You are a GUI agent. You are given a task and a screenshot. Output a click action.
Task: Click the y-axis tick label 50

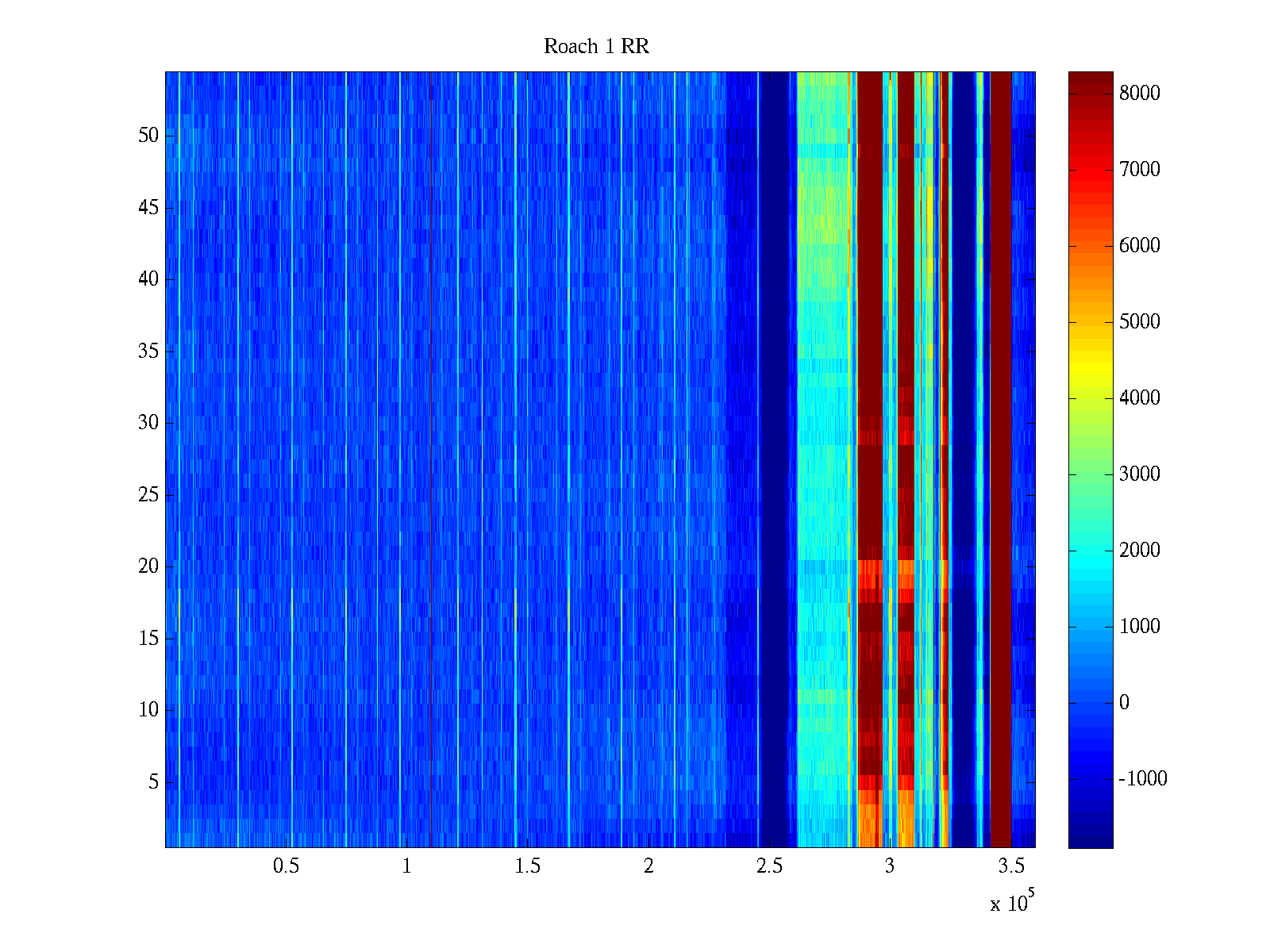coord(148,136)
